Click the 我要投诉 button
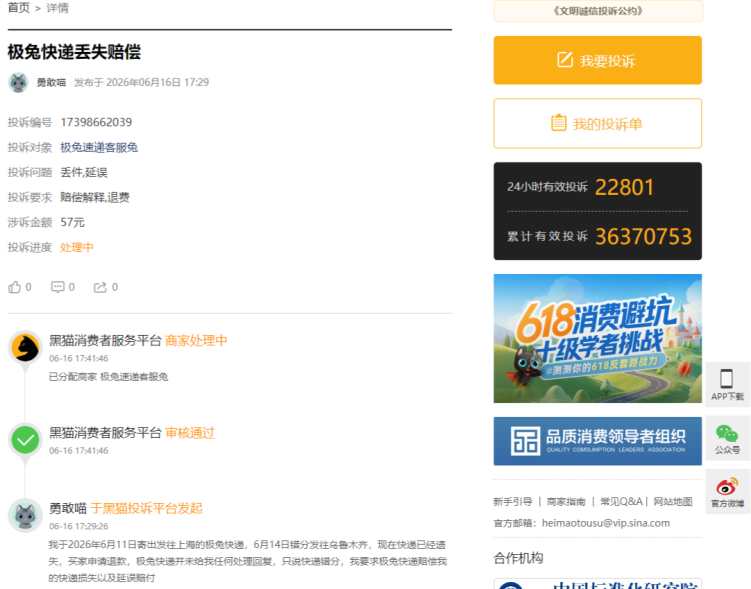Screen dimensions: 751x589 [598, 60]
